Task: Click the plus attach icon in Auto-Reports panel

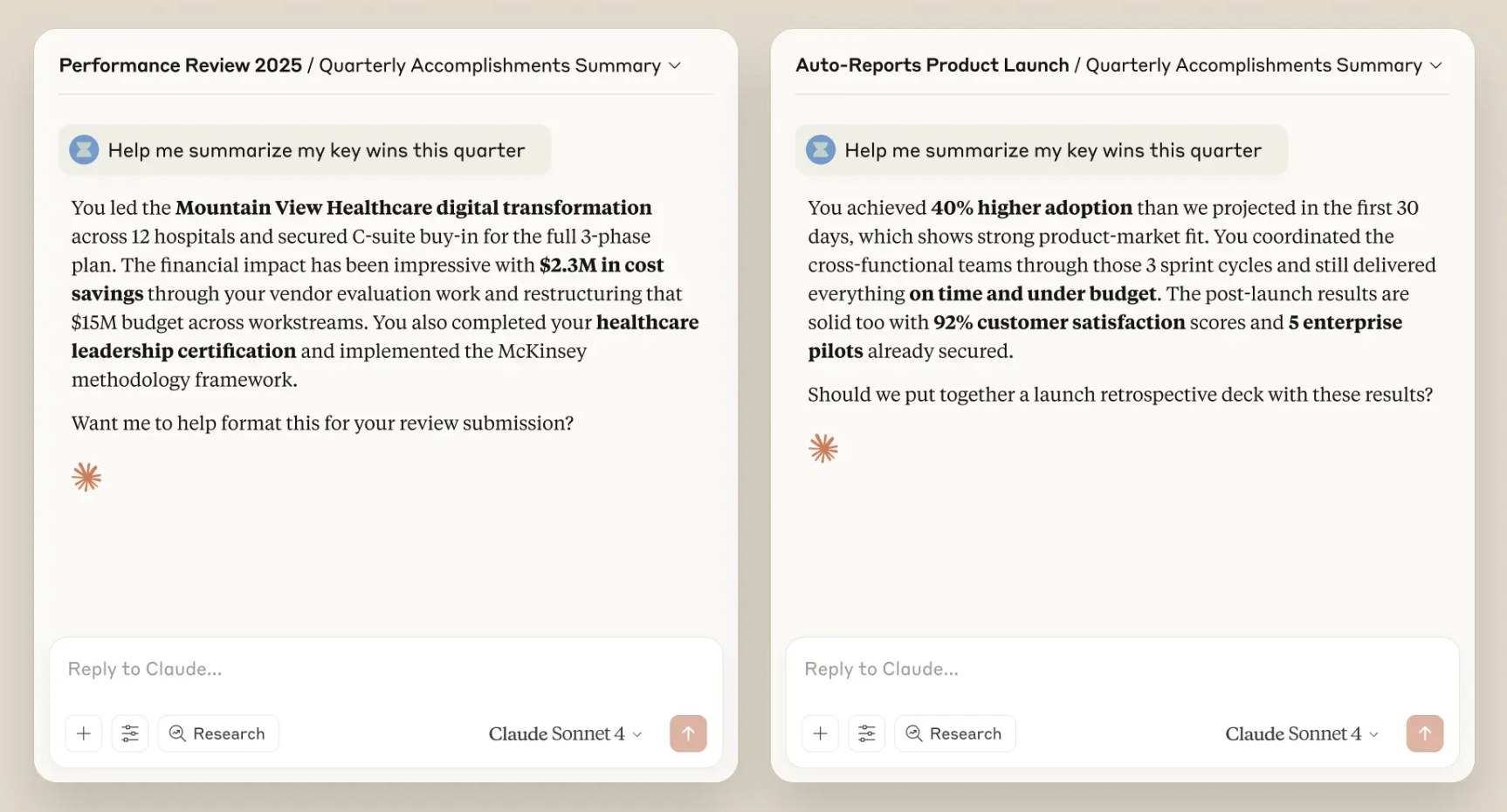Action: 820,733
